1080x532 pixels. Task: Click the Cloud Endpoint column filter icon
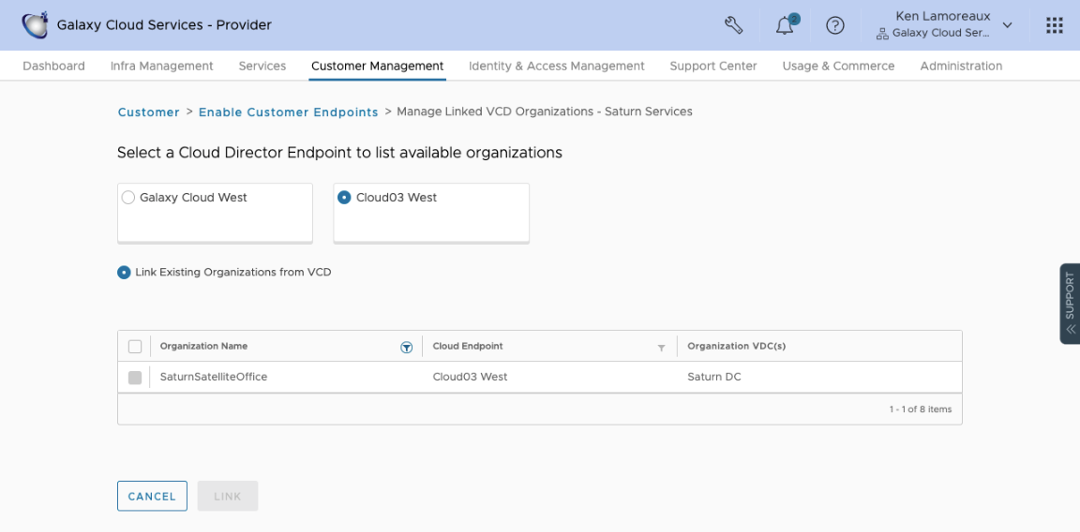click(661, 347)
